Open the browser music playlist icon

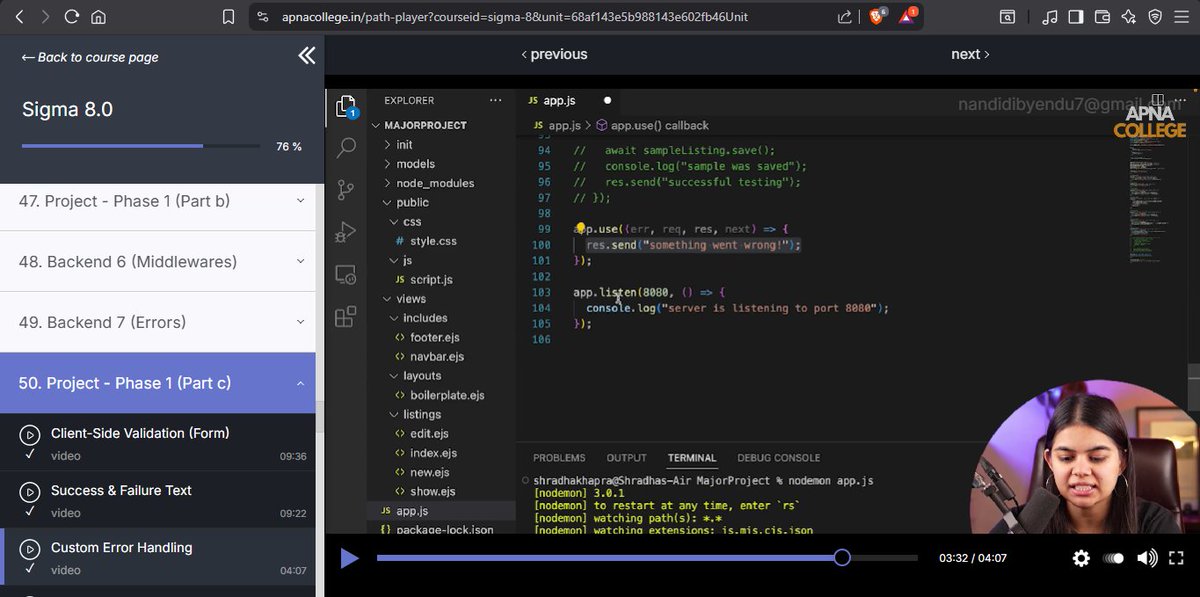tap(1049, 17)
